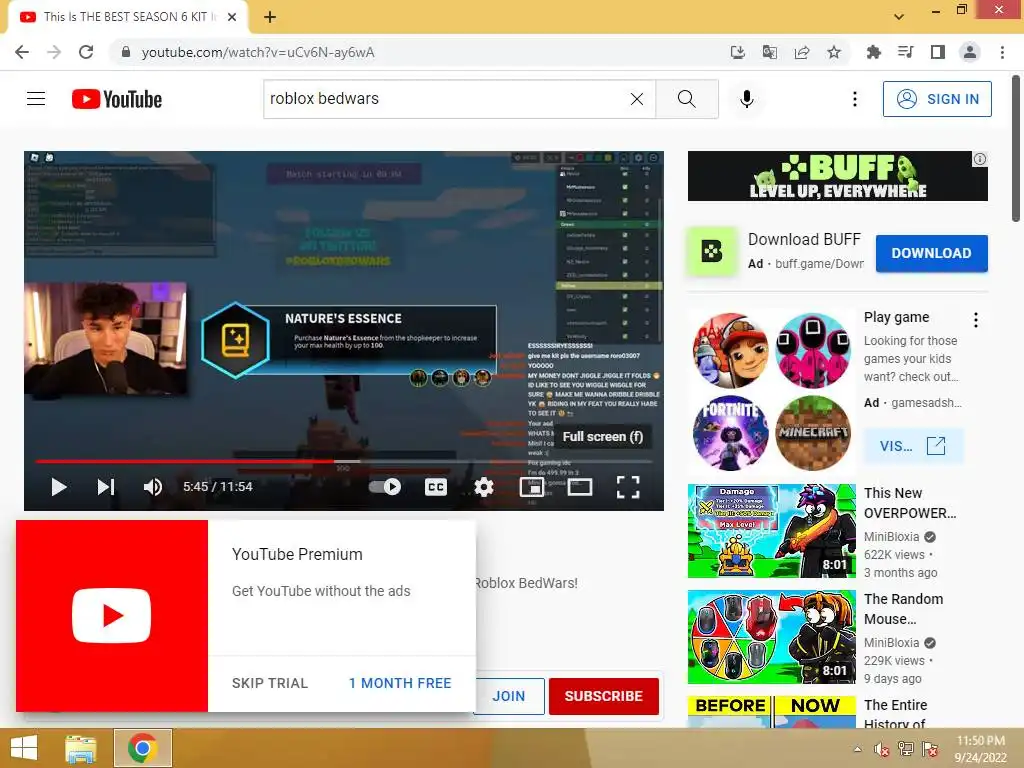
Task: Open video settings gear
Action: (x=483, y=487)
